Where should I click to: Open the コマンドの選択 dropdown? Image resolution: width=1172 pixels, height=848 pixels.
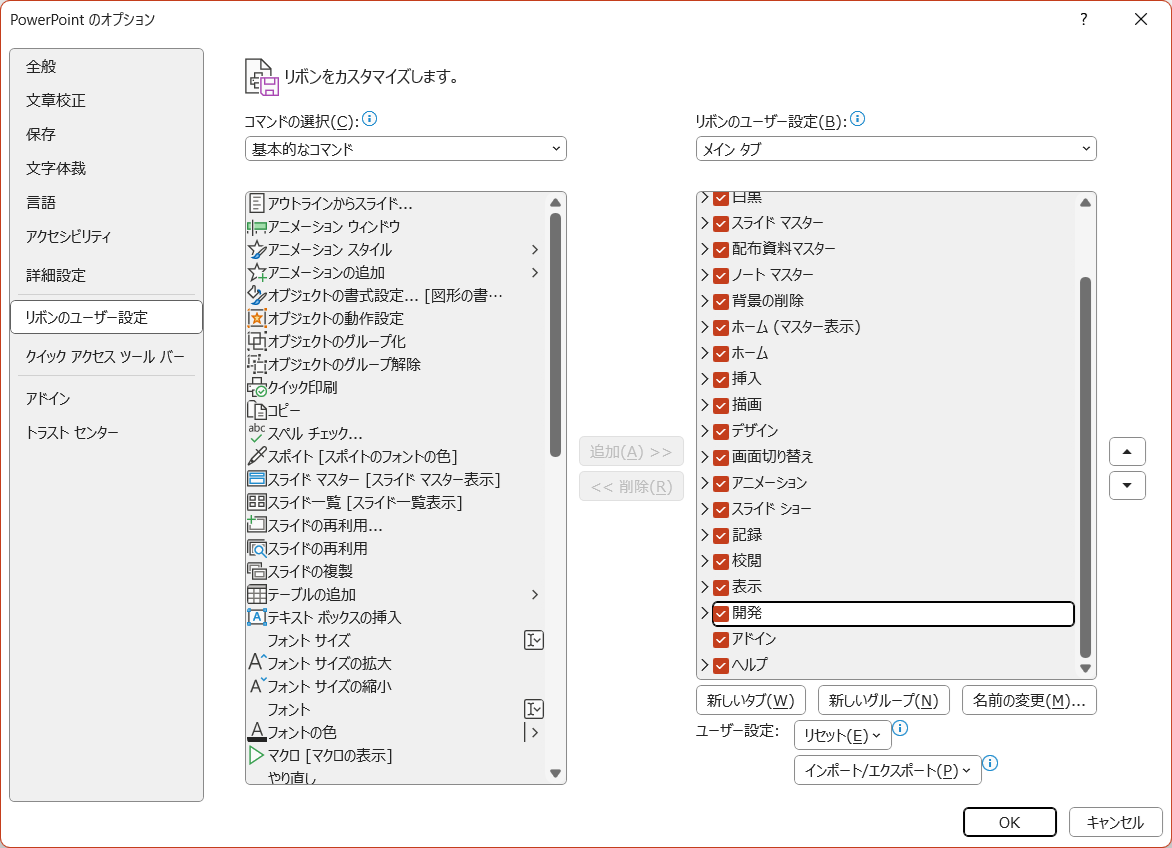tap(406, 149)
